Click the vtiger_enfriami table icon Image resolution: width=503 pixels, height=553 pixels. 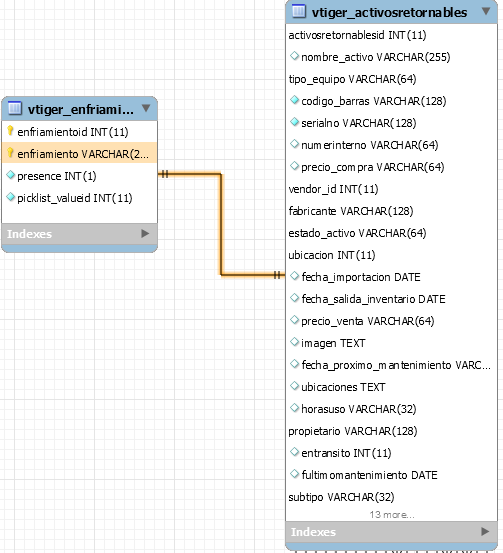[15, 108]
